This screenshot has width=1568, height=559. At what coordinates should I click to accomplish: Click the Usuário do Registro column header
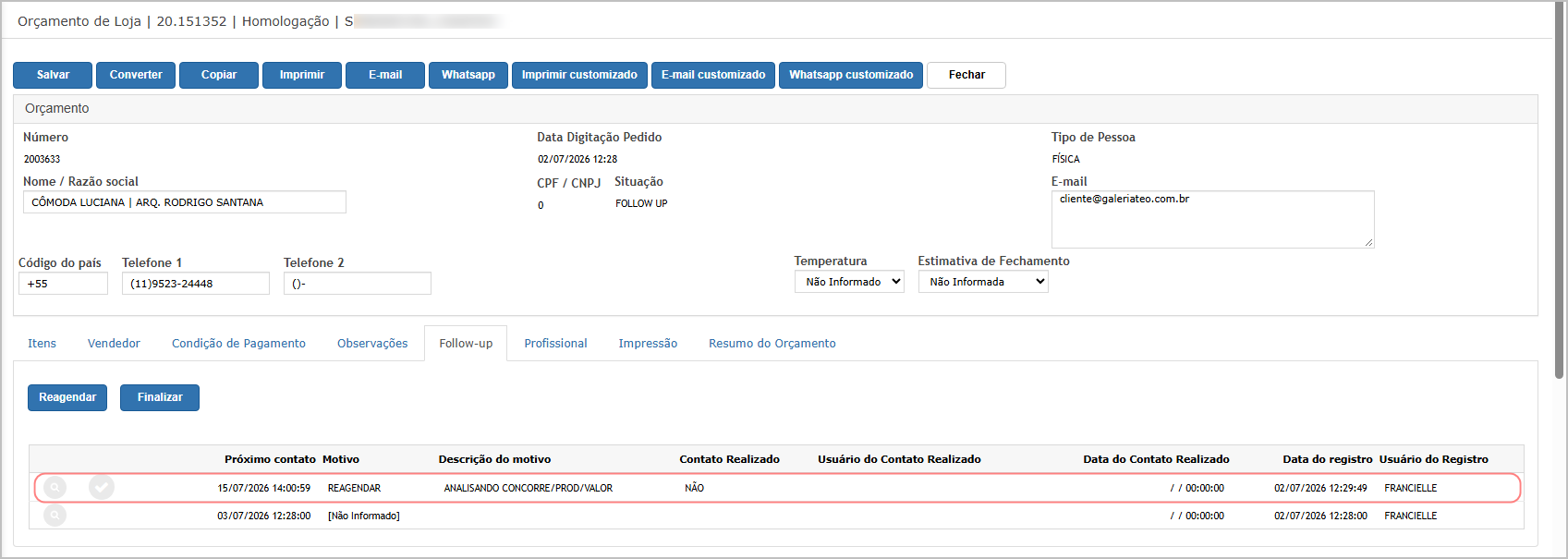[1434, 459]
